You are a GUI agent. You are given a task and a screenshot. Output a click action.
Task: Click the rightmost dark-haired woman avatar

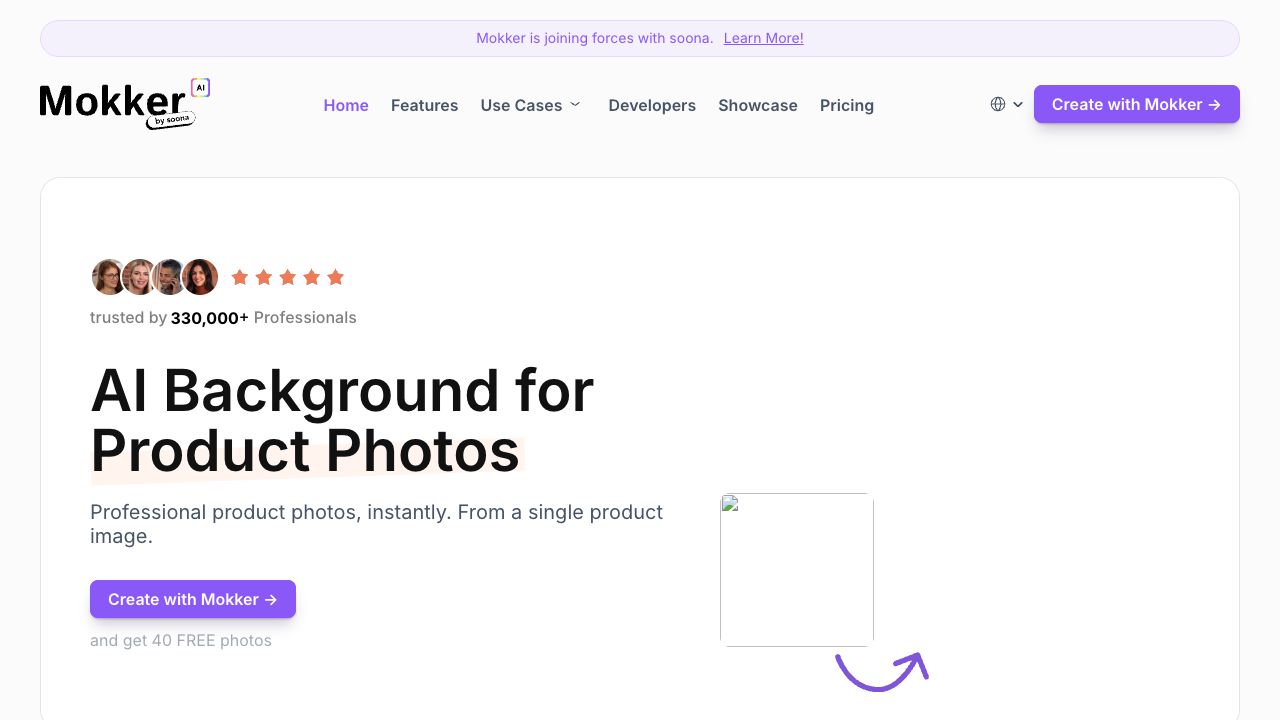pos(201,277)
